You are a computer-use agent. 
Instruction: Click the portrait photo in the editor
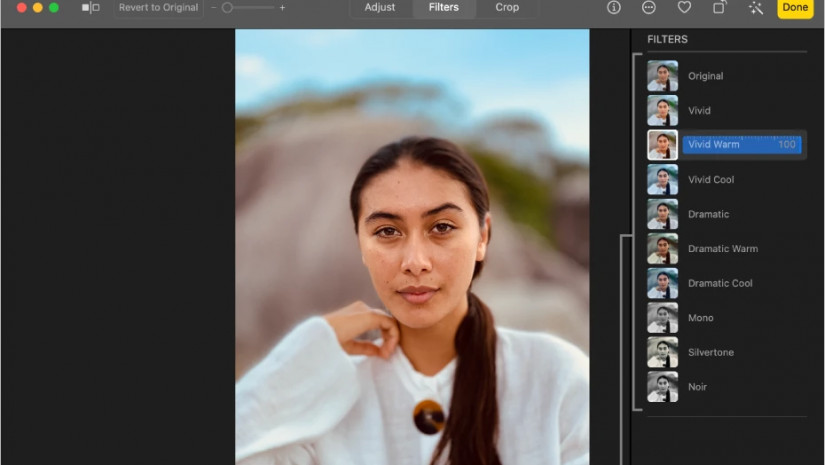412,247
